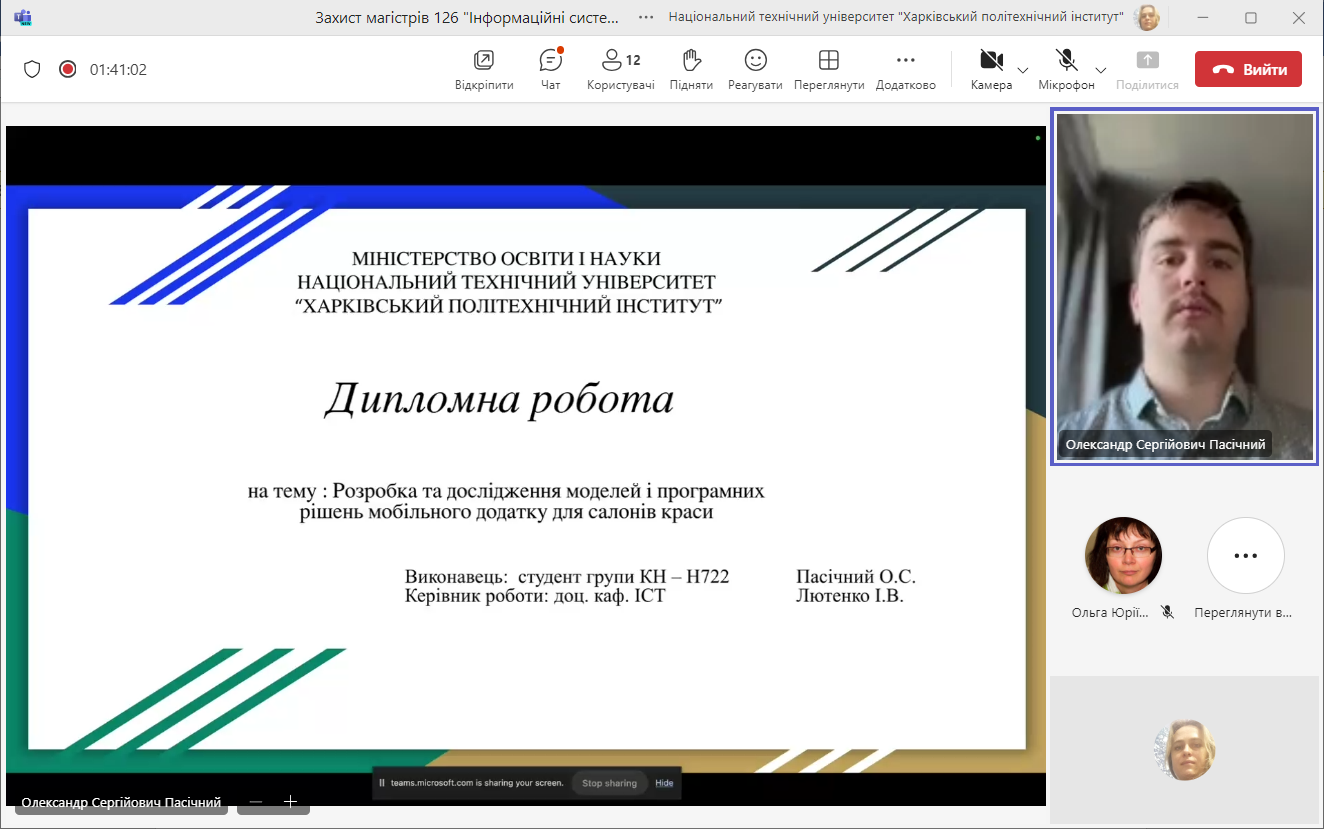The height and width of the screenshot is (829, 1324).
Task: Unmute the microphone
Action: point(1065,68)
